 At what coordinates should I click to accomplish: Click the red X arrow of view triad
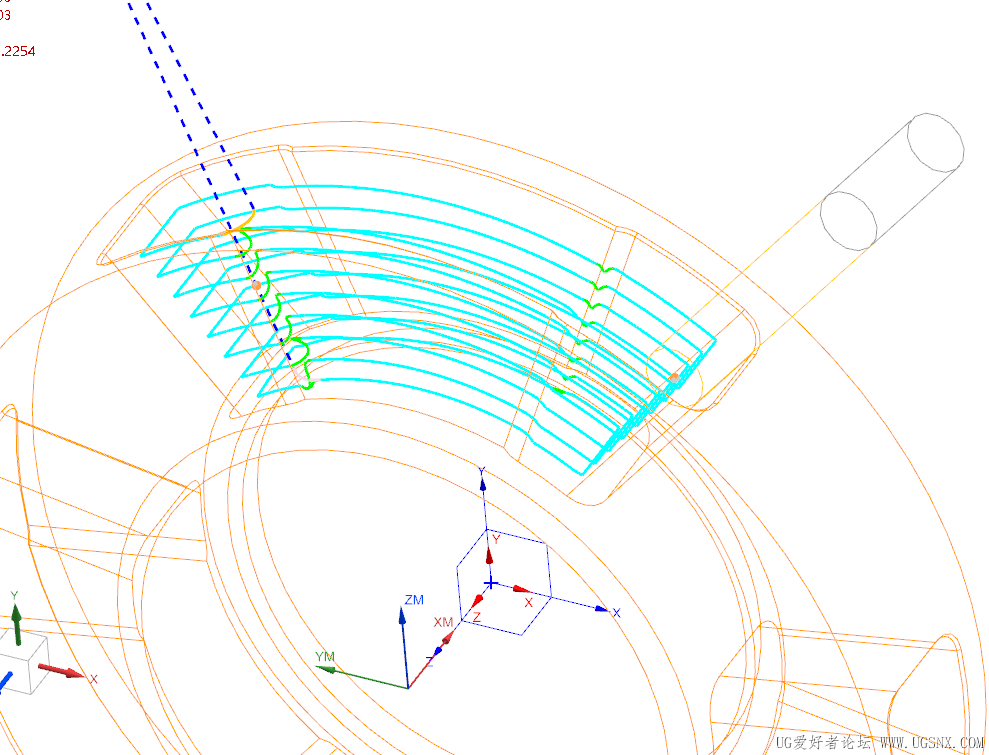point(61,671)
